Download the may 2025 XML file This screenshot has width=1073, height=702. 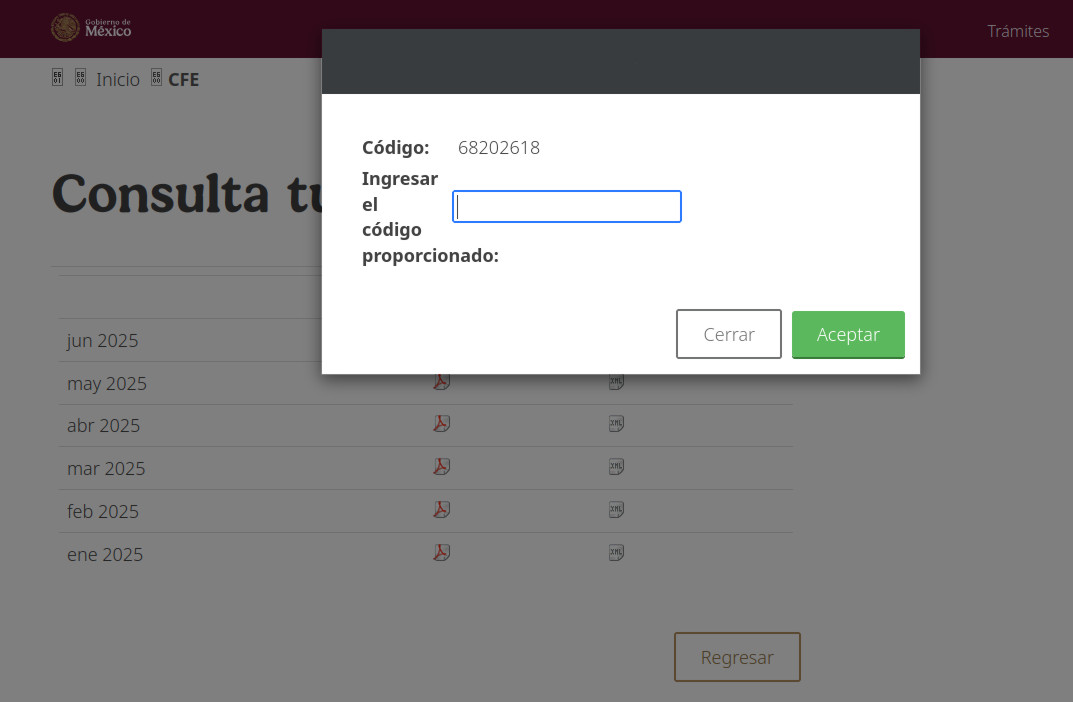pos(616,381)
